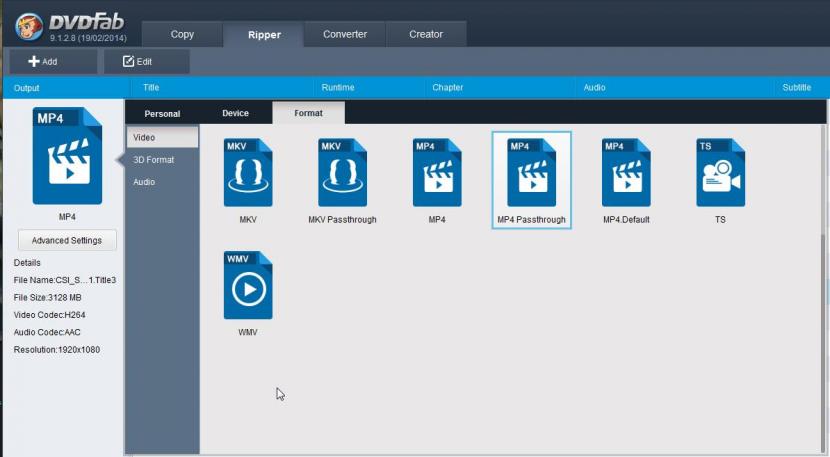Open the Edit tool
This screenshot has height=457, width=830.
pos(147,61)
